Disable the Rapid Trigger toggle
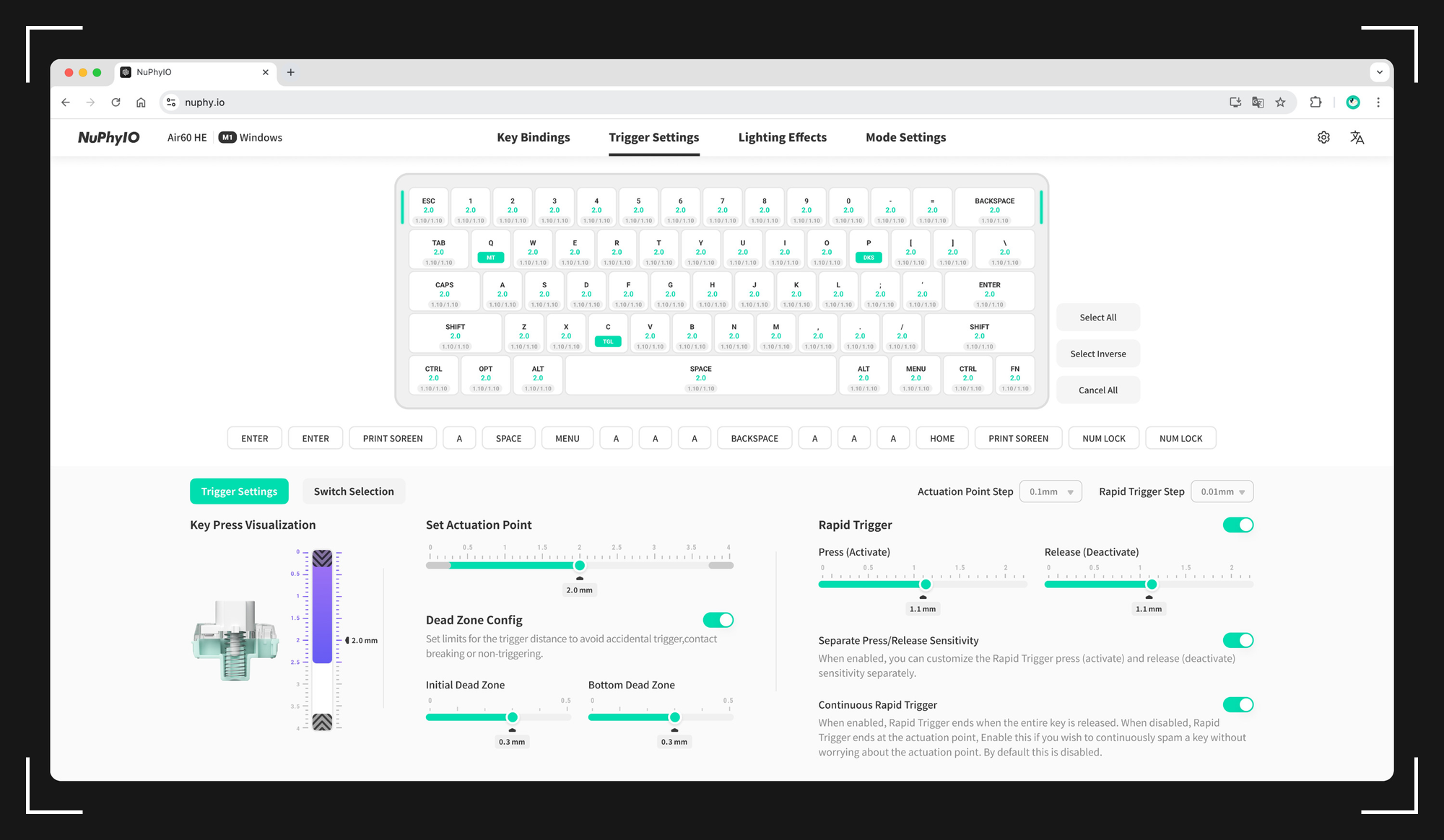Screen dimensions: 1444x840 [x=1238, y=525]
